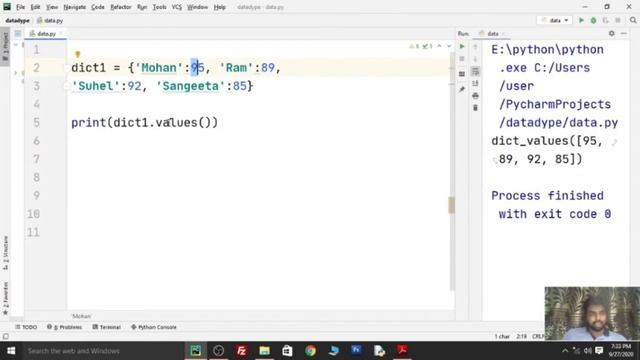Toggle scroll-to-end icon in Run console

(476, 84)
